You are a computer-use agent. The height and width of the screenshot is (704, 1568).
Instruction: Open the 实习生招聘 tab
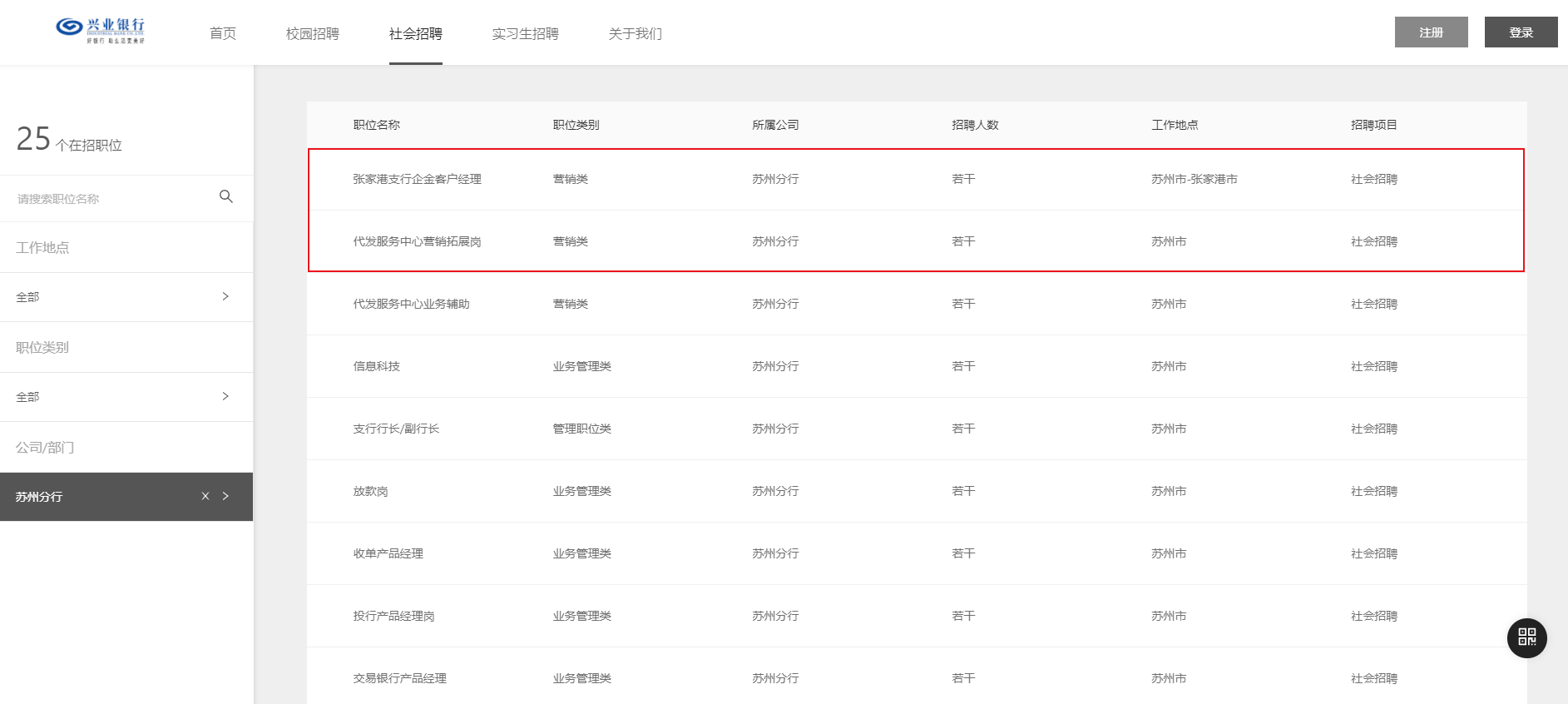tap(526, 33)
